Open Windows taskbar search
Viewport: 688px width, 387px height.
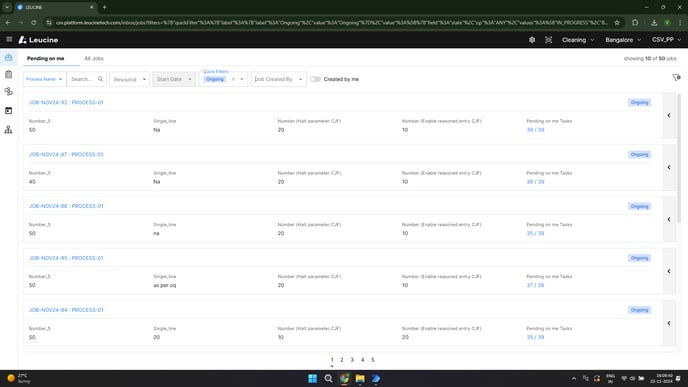pyautogui.click(x=328, y=379)
